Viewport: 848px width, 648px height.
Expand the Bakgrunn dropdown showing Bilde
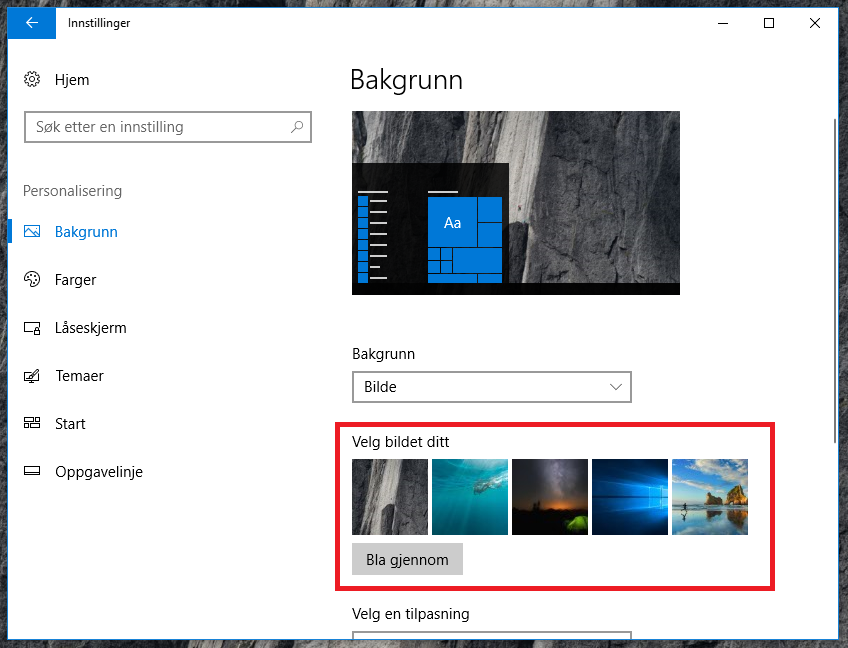click(491, 387)
